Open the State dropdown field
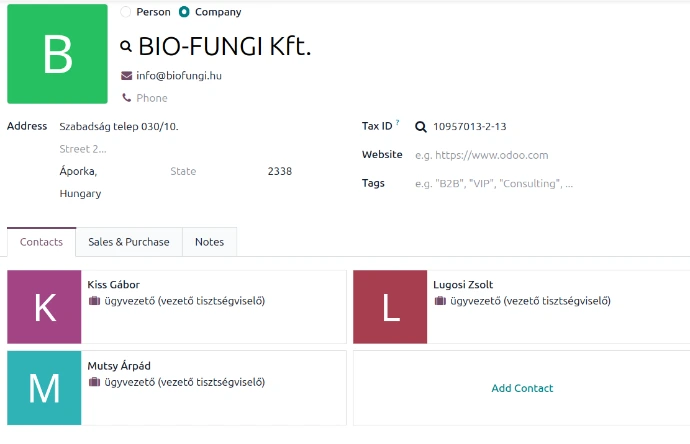The width and height of the screenshot is (690, 444). click(x=210, y=172)
